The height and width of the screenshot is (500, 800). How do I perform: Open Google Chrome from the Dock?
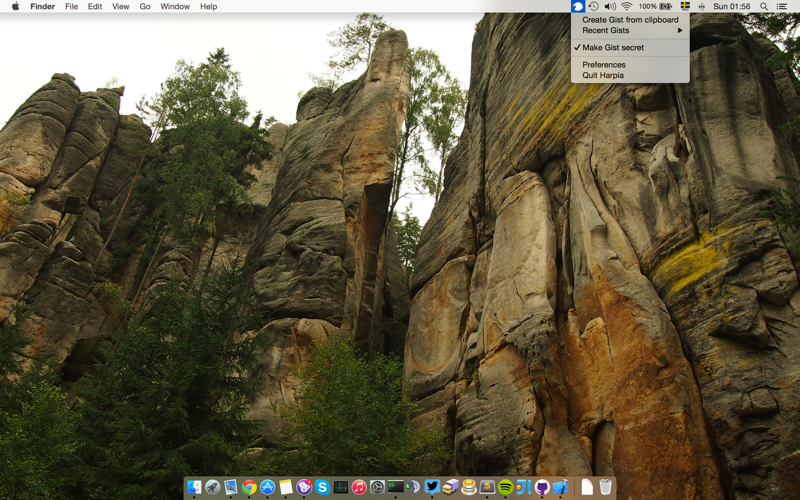(249, 487)
